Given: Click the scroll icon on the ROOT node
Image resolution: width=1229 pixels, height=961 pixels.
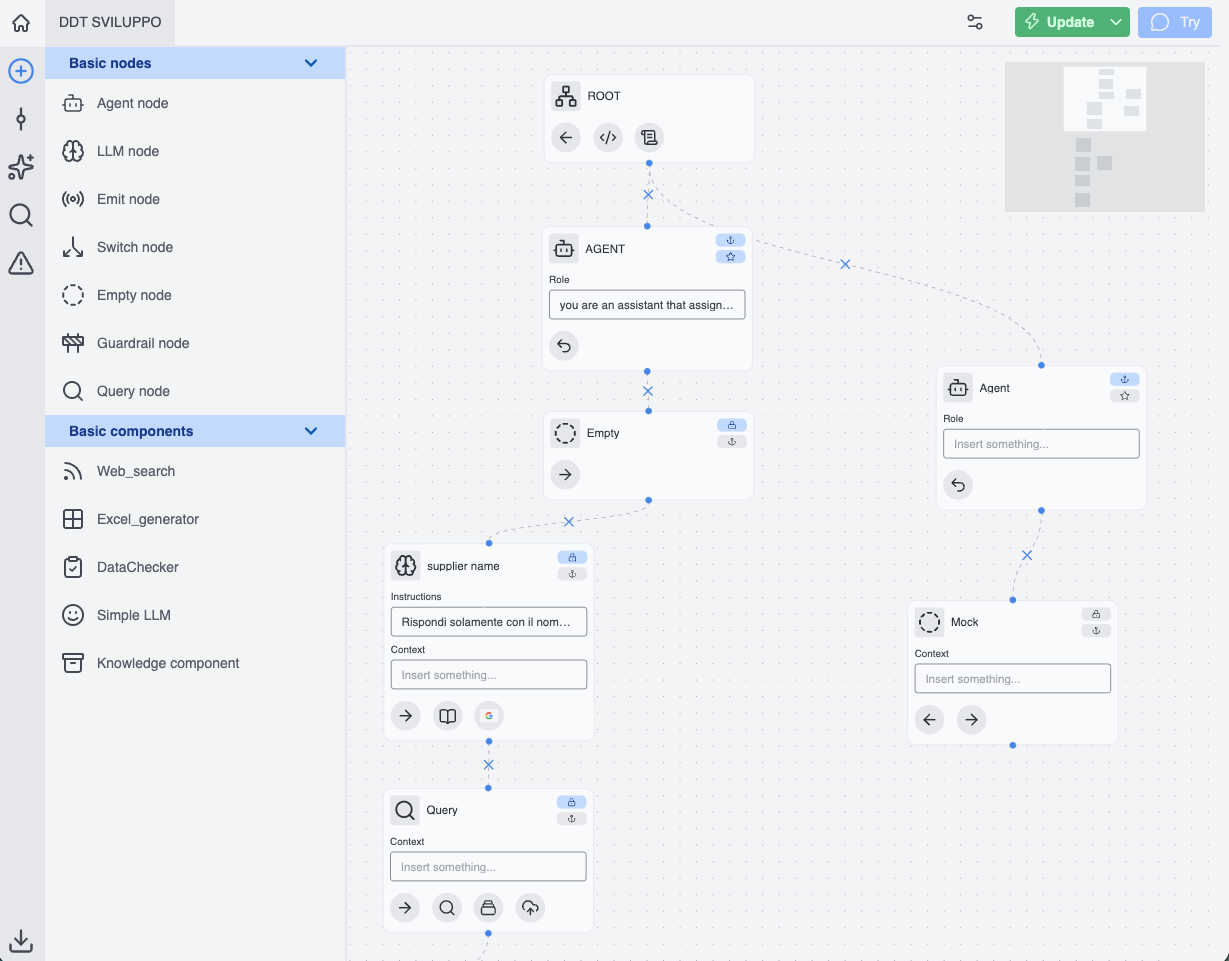Looking at the screenshot, I should 650,137.
